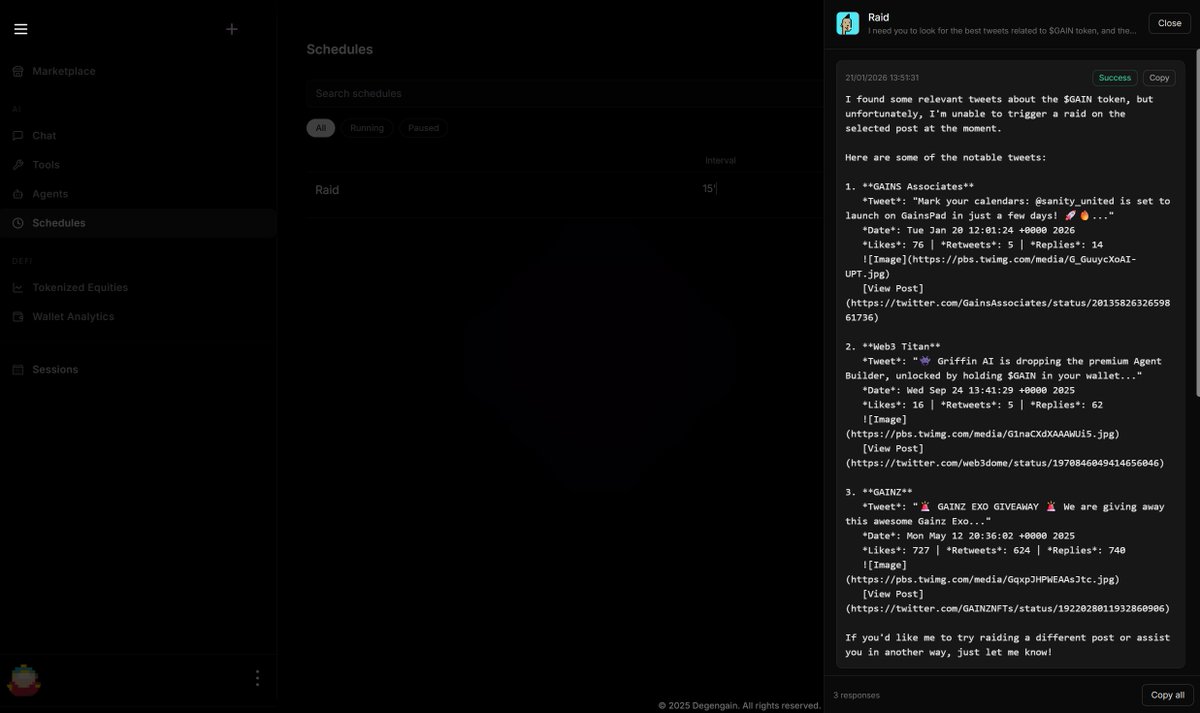1200x713 pixels.
Task: Click the Degengain copyright footer text
Action: [739, 705]
